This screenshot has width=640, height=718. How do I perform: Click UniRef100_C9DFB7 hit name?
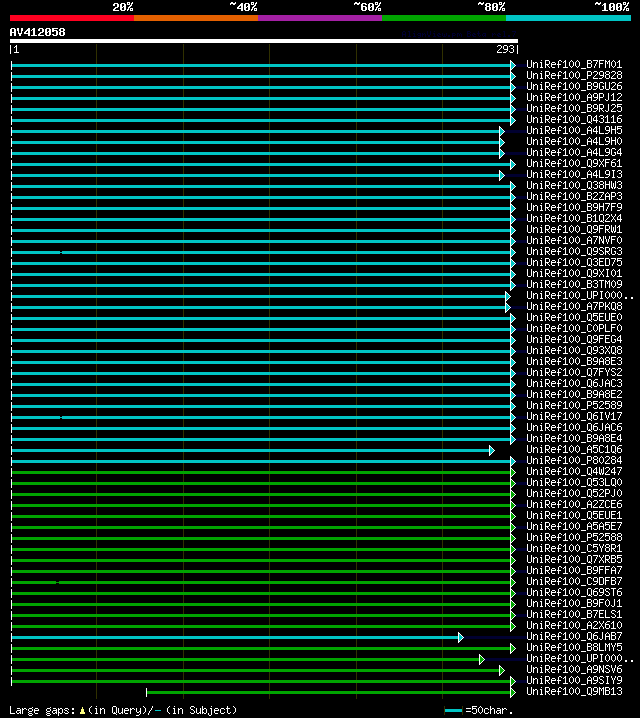click(x=574, y=581)
